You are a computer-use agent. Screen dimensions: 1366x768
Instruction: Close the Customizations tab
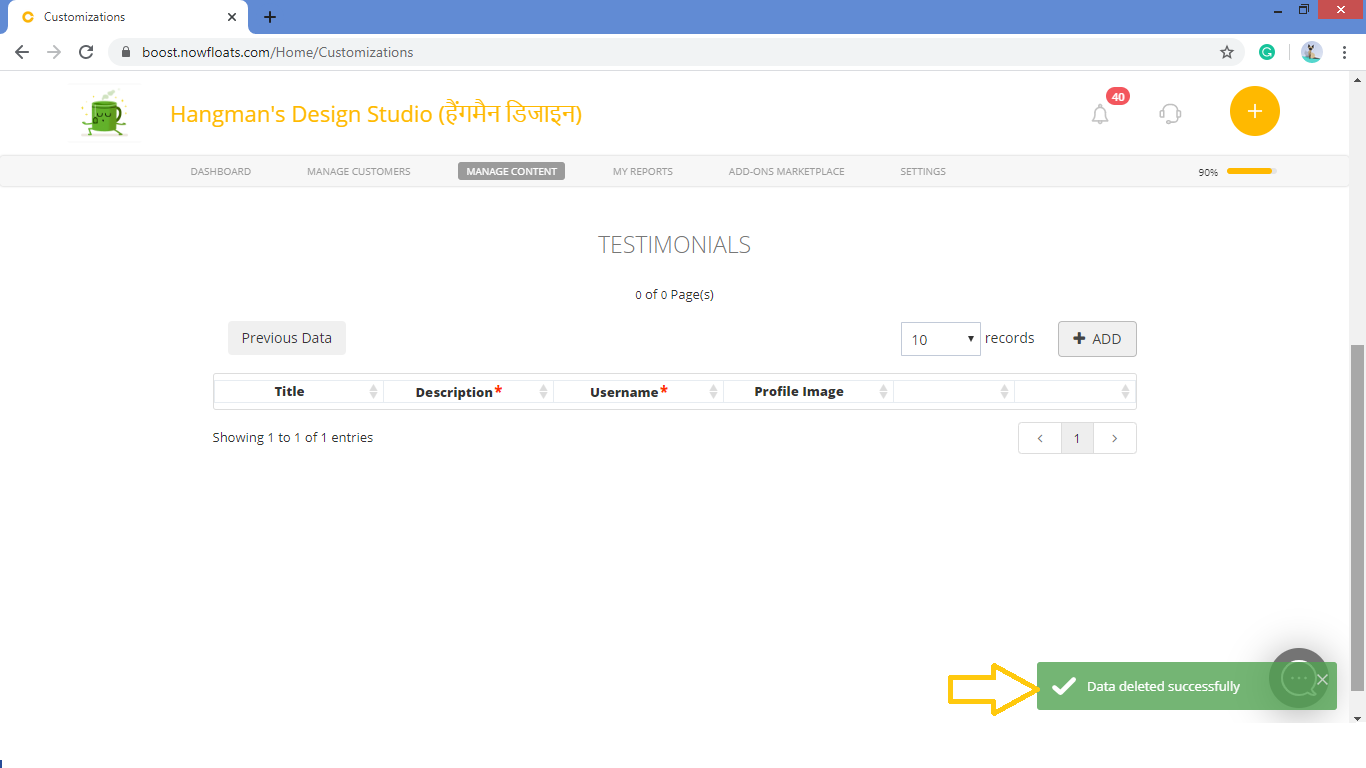[x=232, y=17]
